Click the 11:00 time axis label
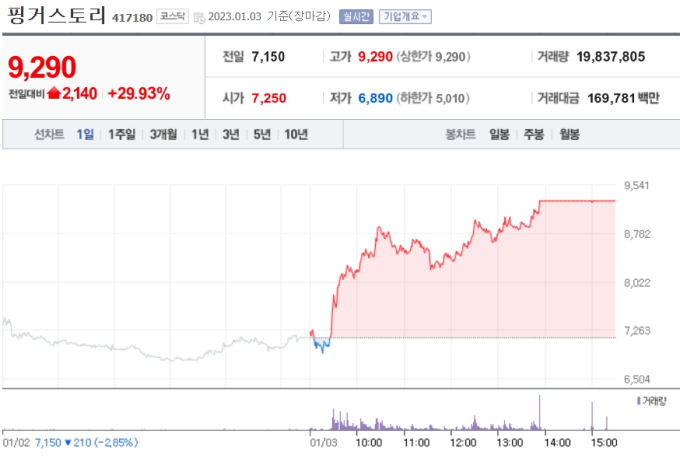The width and height of the screenshot is (680, 462). coord(416,442)
